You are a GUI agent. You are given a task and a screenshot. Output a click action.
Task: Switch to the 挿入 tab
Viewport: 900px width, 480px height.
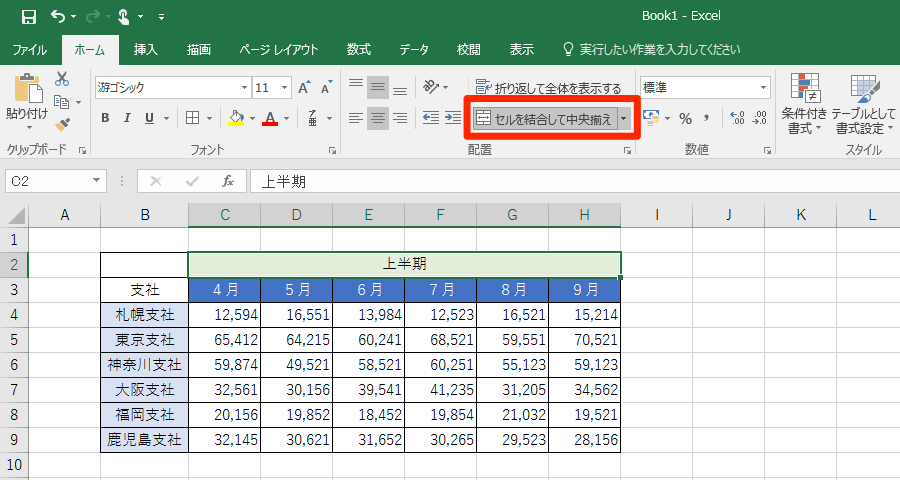coord(145,50)
